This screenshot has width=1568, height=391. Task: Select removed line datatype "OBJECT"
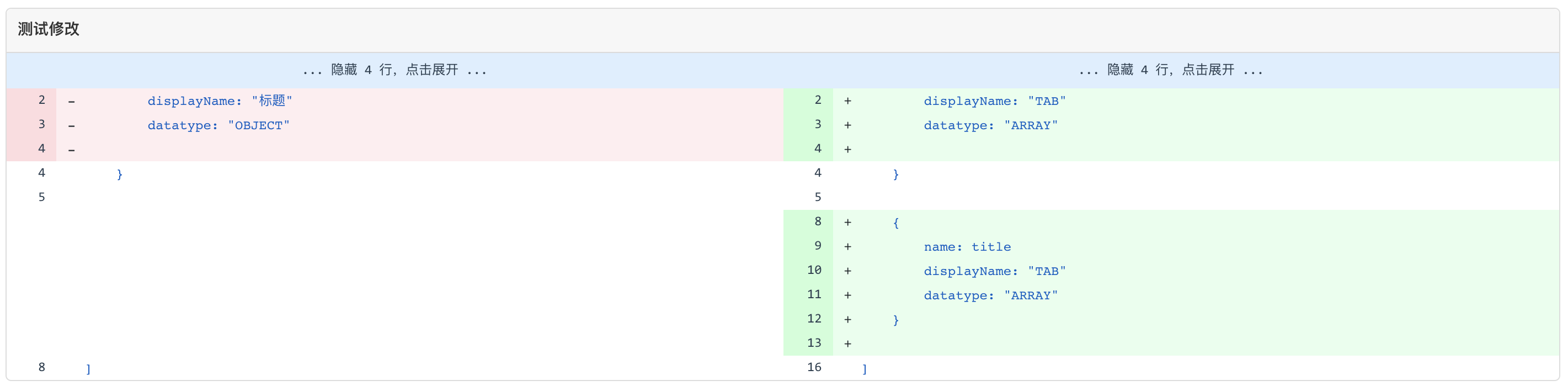[218, 125]
